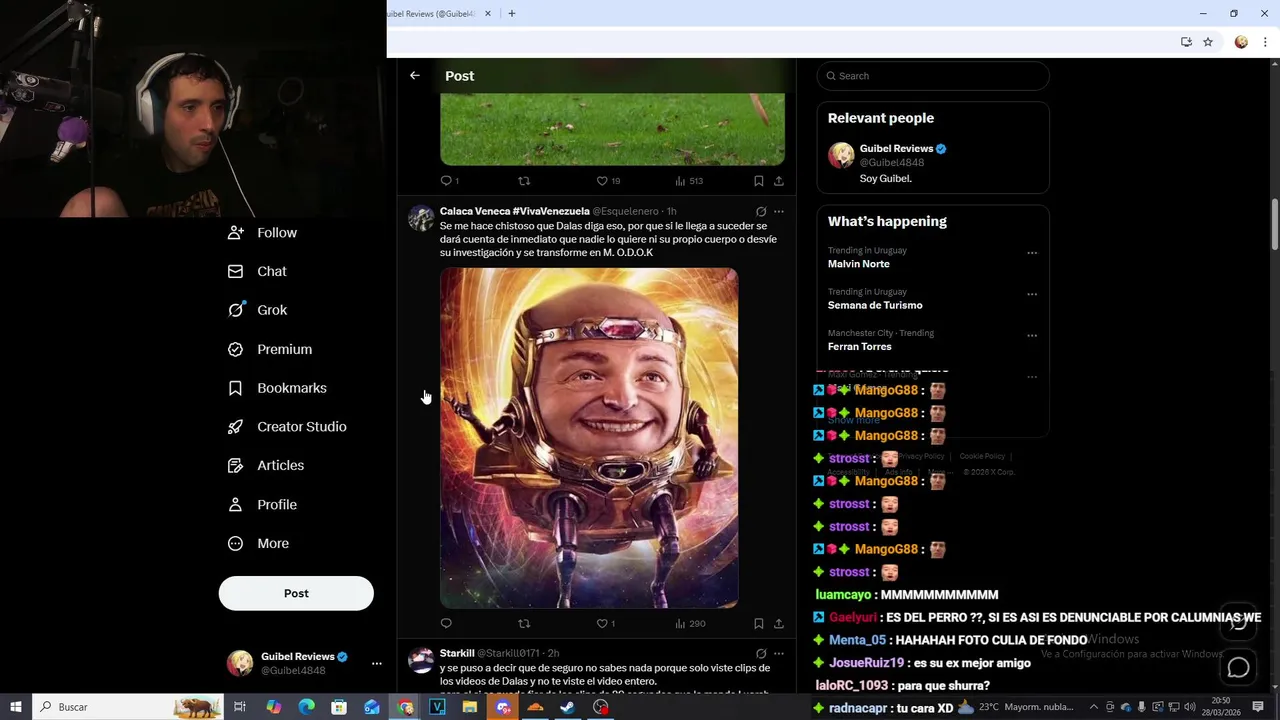This screenshot has width=1280, height=720.
Task: Like the post with 19 likes
Action: tap(608, 181)
